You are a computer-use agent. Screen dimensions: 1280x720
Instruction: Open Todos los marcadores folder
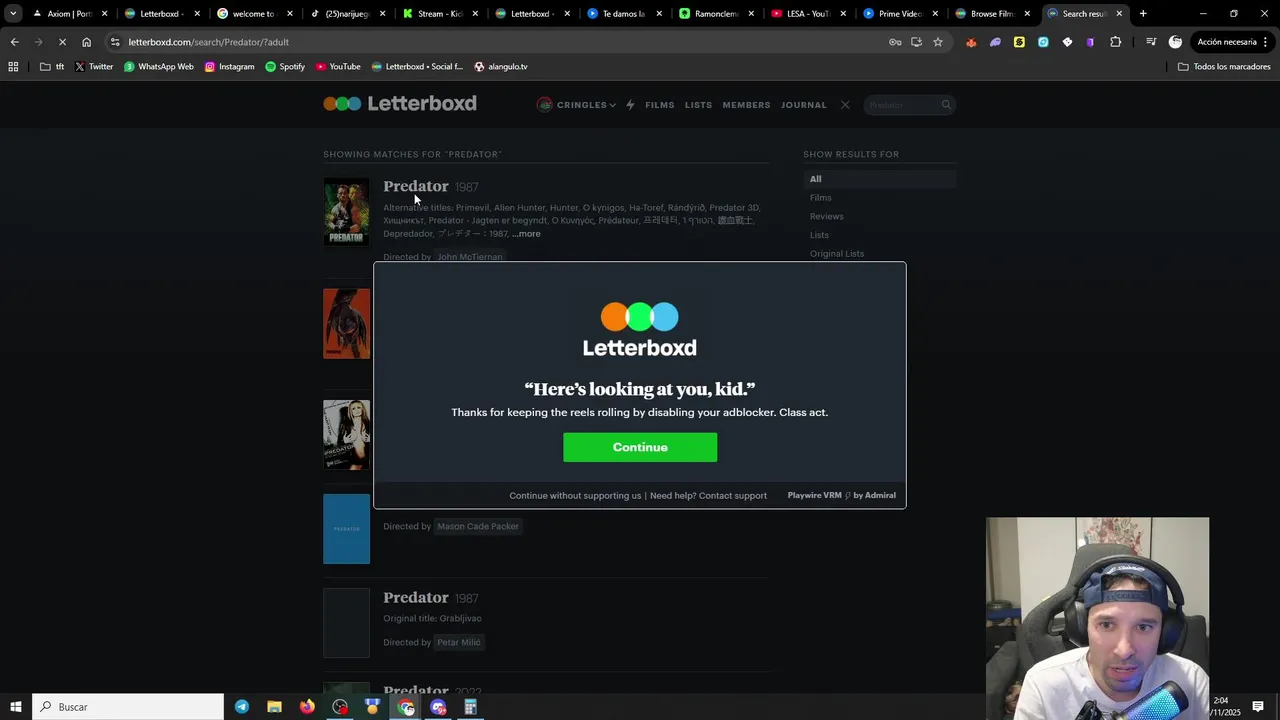(x=1224, y=67)
